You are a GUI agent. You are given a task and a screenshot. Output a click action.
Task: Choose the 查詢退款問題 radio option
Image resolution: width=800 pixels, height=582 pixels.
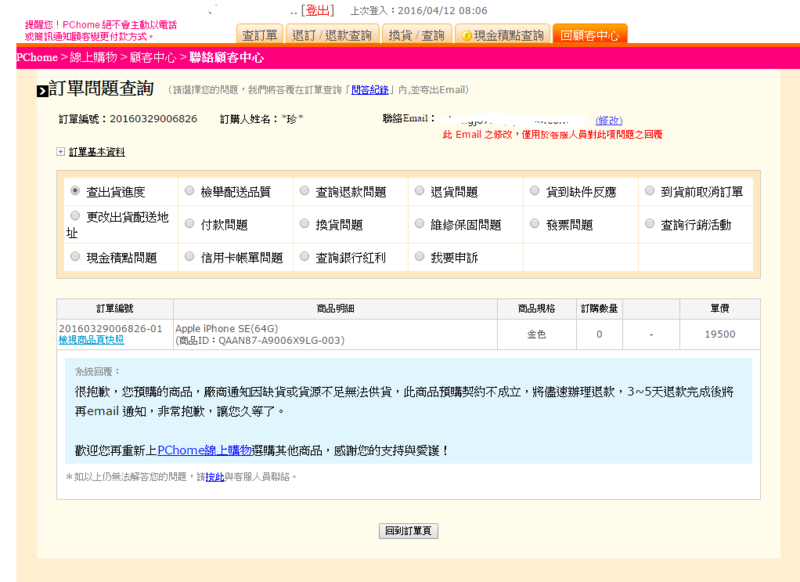pyautogui.click(x=305, y=191)
